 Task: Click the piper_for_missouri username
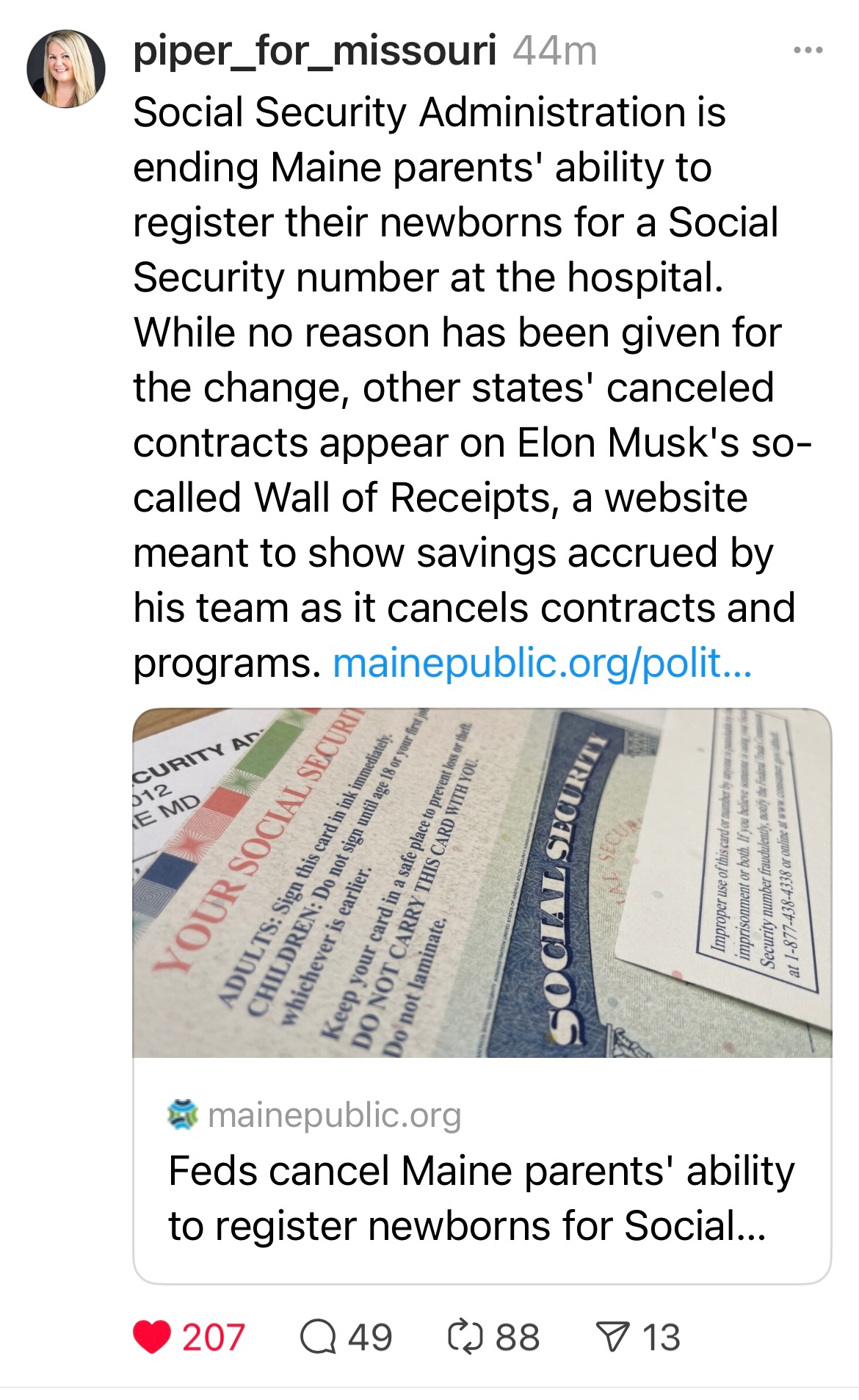(314, 51)
